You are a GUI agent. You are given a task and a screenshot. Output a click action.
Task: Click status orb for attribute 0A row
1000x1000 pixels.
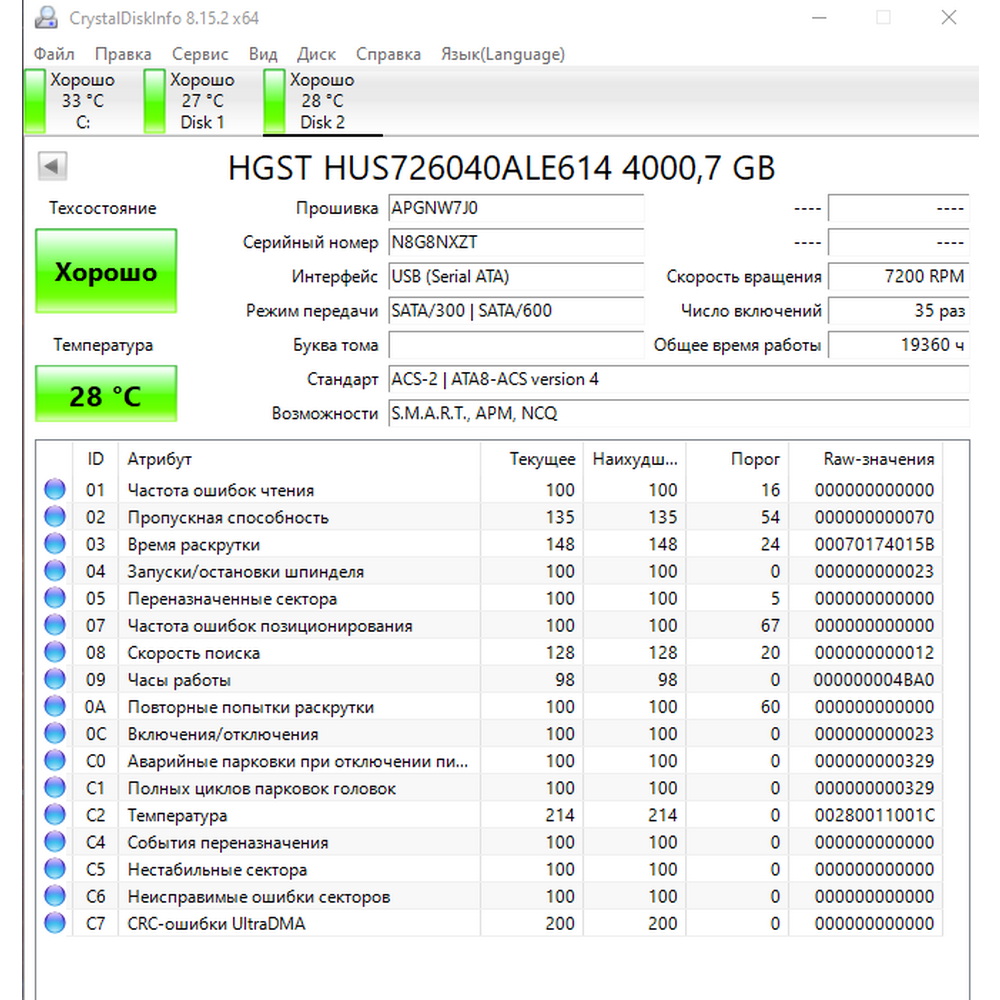point(55,706)
